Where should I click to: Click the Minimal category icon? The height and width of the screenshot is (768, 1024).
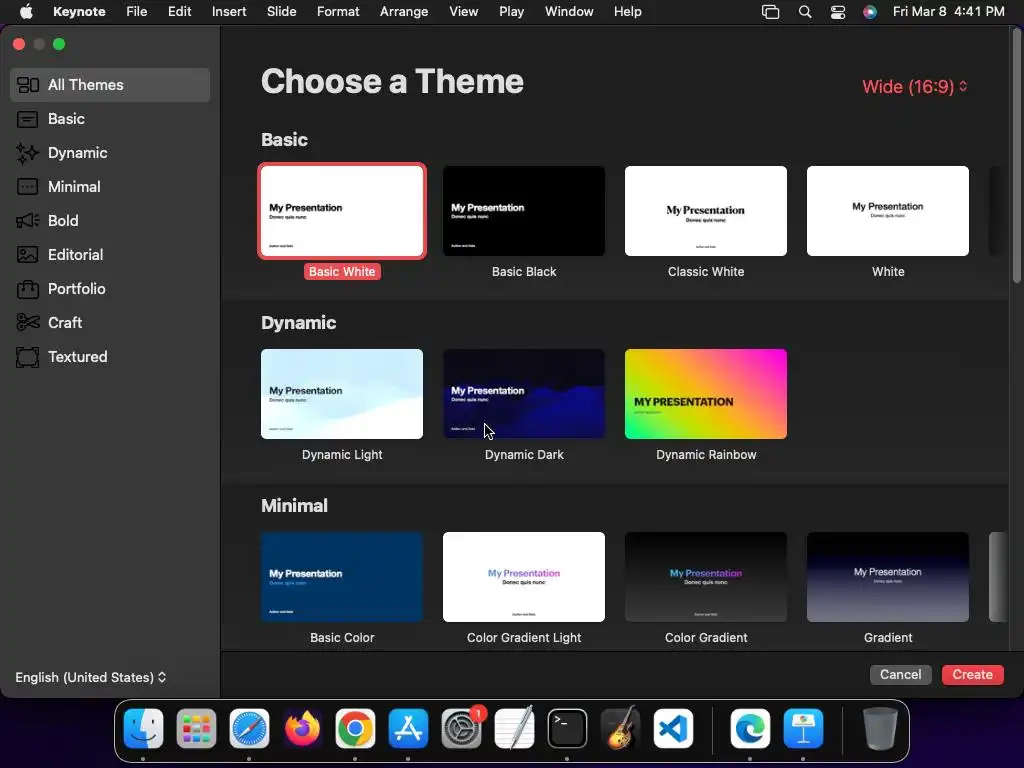pyautogui.click(x=27, y=187)
